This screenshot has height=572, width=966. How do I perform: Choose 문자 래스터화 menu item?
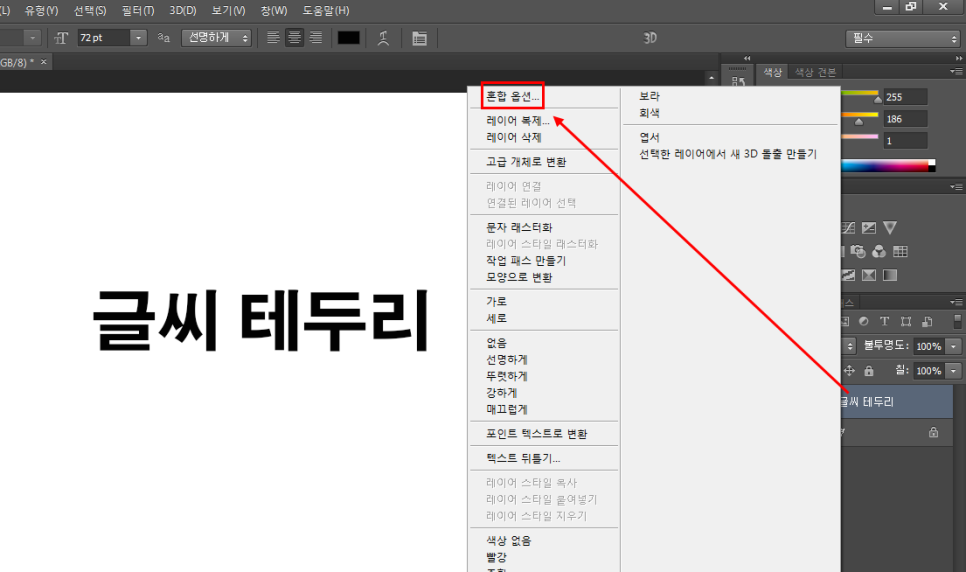[x=519, y=227]
